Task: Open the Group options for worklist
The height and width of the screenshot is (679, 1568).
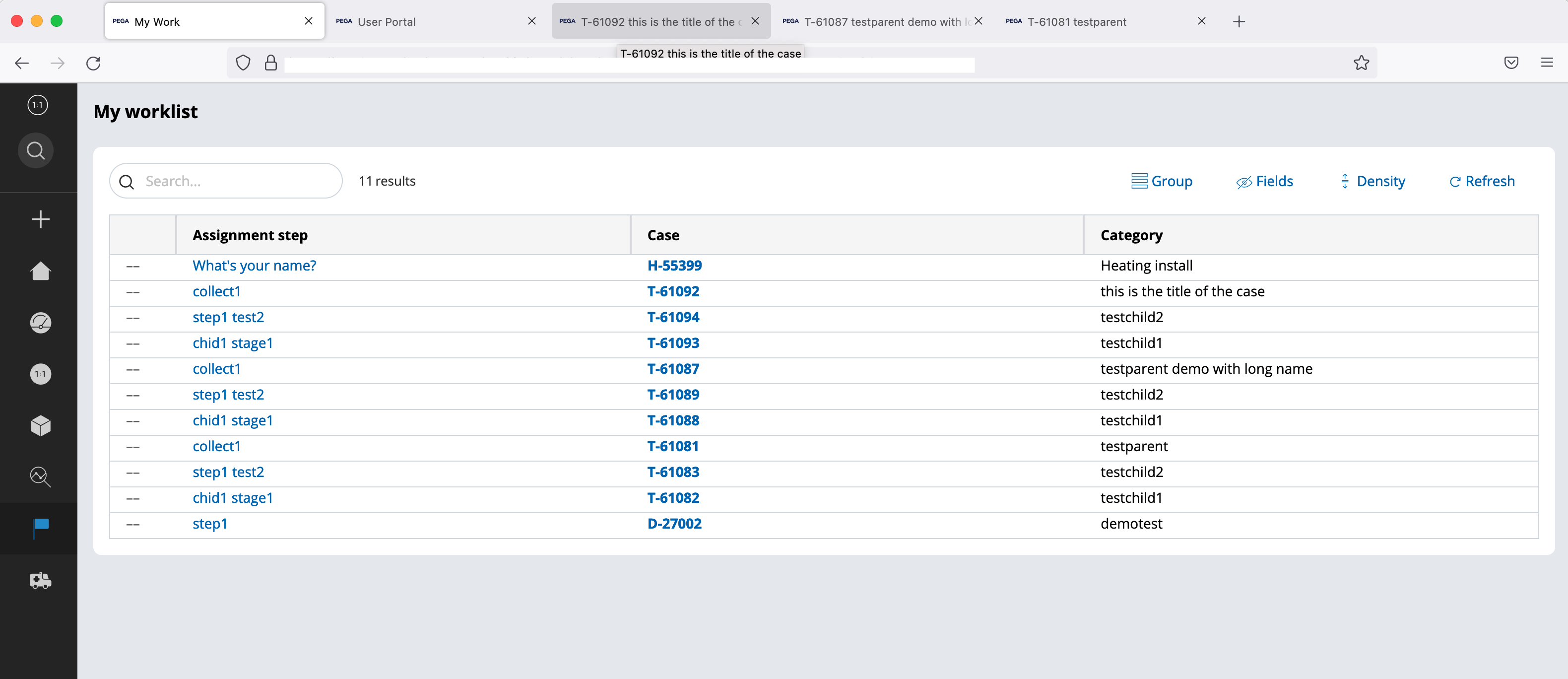Action: [1162, 182]
